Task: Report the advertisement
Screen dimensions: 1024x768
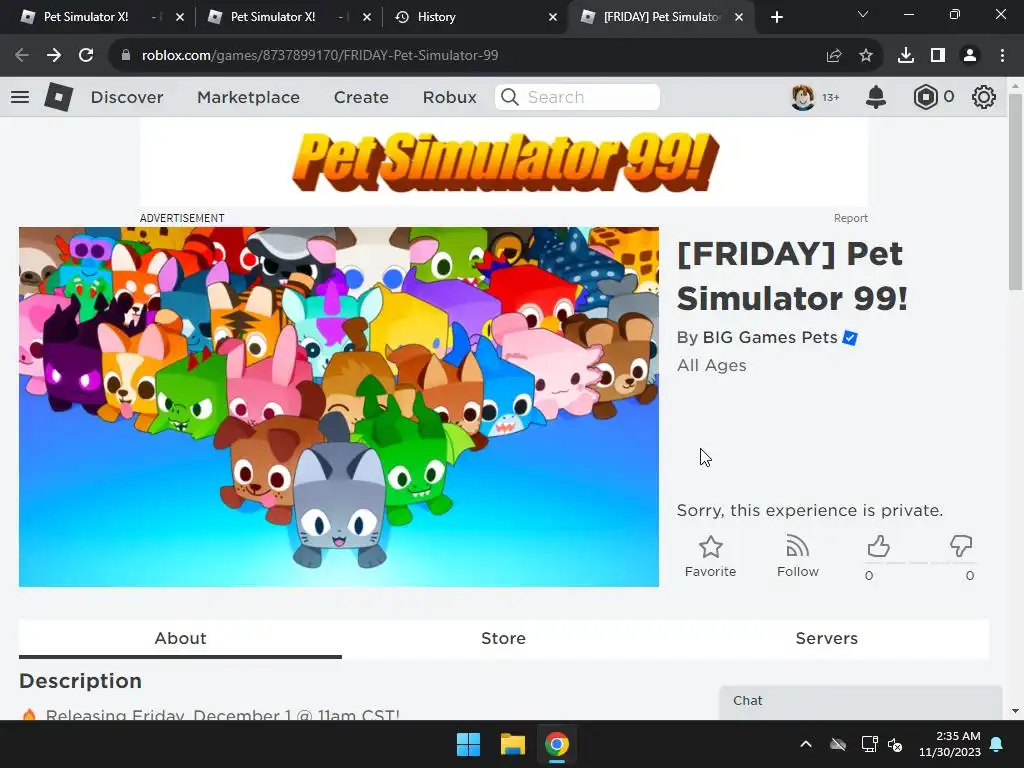Action: pyautogui.click(x=850, y=218)
